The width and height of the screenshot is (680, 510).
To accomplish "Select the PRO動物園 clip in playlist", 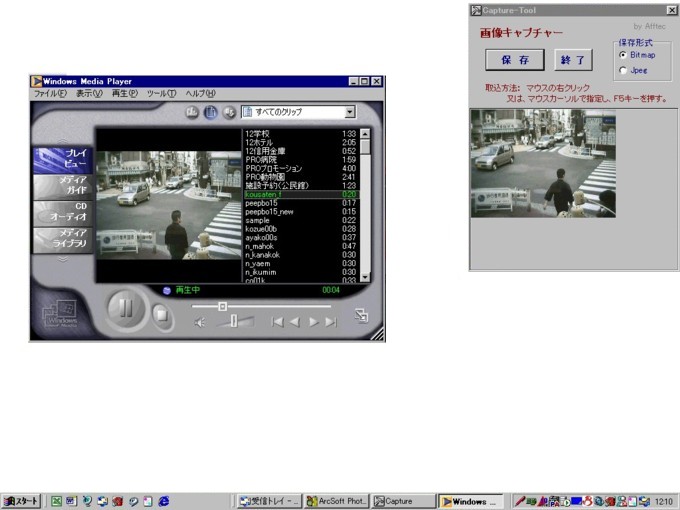I will coord(300,177).
